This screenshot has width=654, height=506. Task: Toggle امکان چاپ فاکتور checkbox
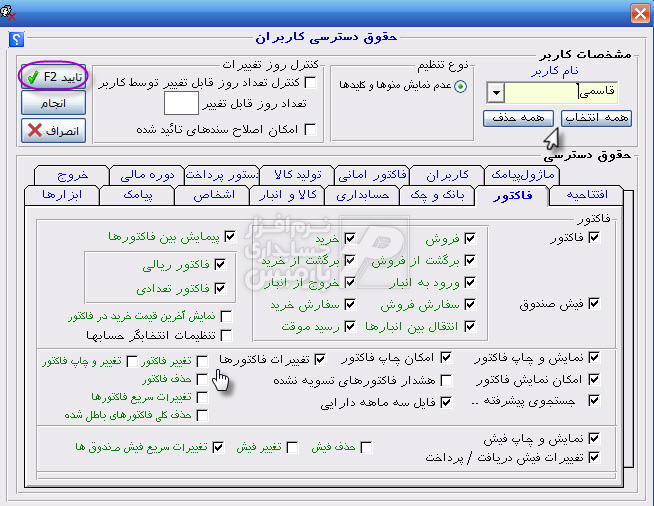pos(446,357)
